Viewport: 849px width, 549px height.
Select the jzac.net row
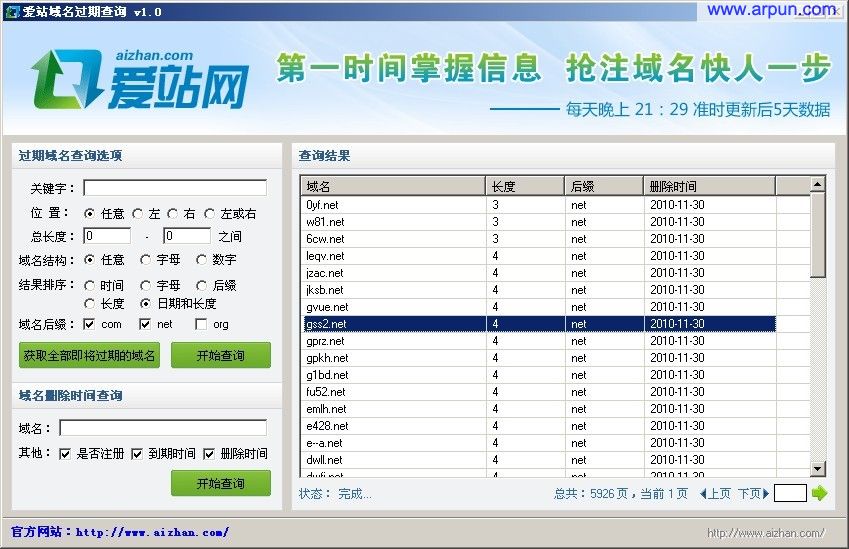coord(539,273)
